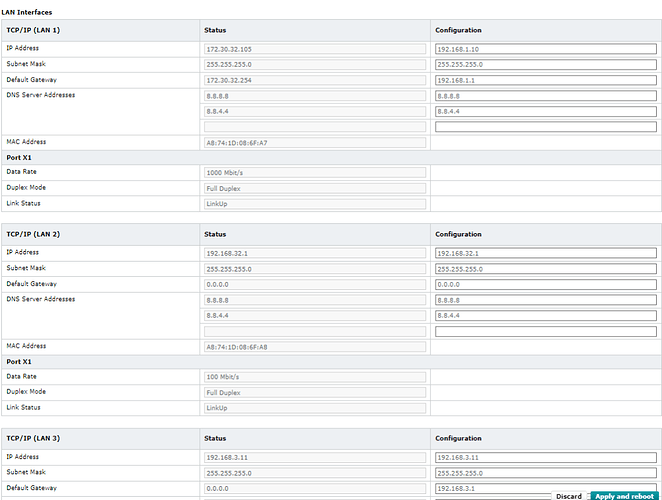
Task: Edit LAN 3 Subnet Mask configuration field
Action: click(x=545, y=473)
